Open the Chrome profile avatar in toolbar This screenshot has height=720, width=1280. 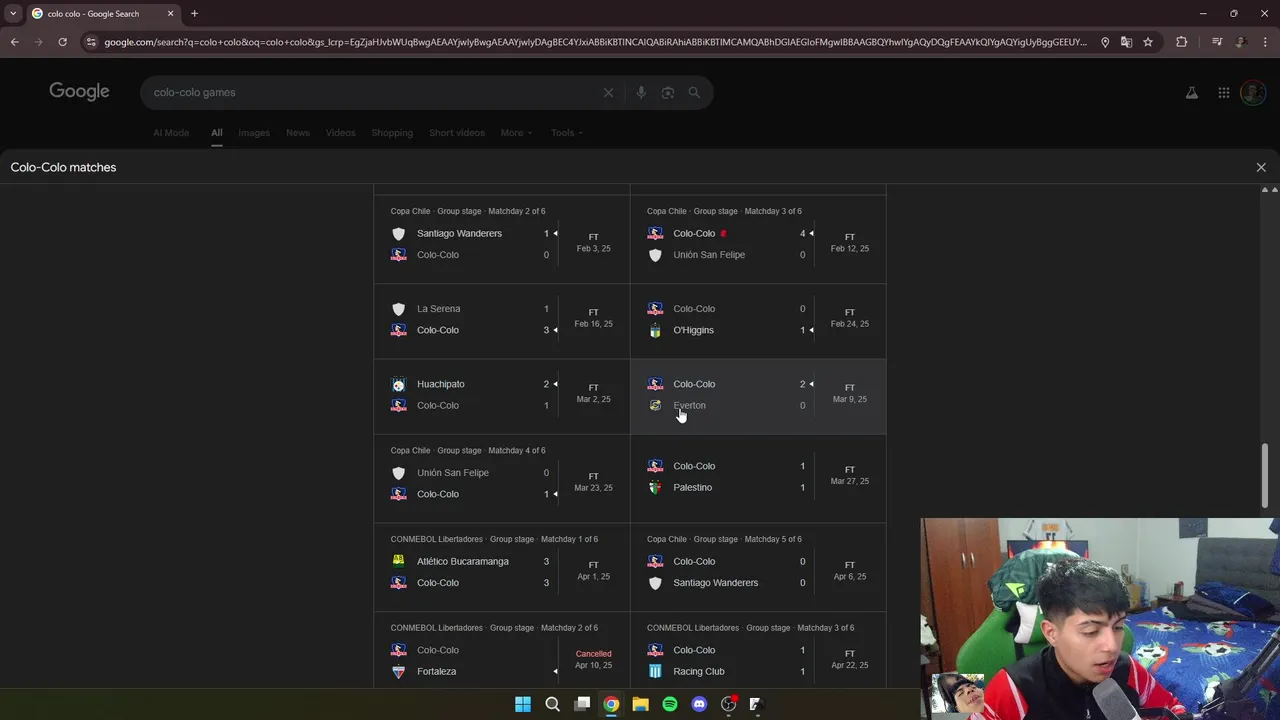pos(1240,42)
